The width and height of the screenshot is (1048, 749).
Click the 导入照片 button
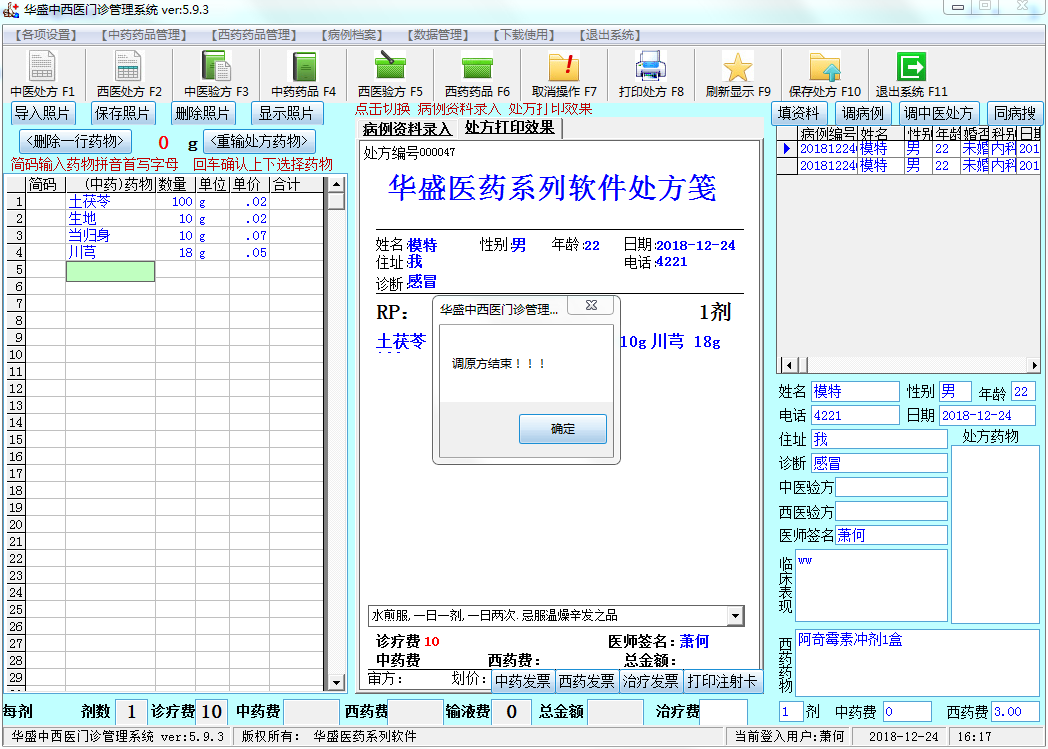point(42,113)
